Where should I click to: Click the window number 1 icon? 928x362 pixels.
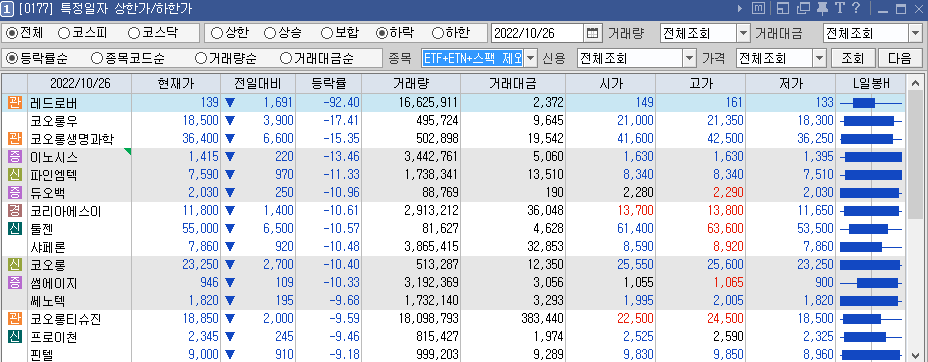point(8,9)
